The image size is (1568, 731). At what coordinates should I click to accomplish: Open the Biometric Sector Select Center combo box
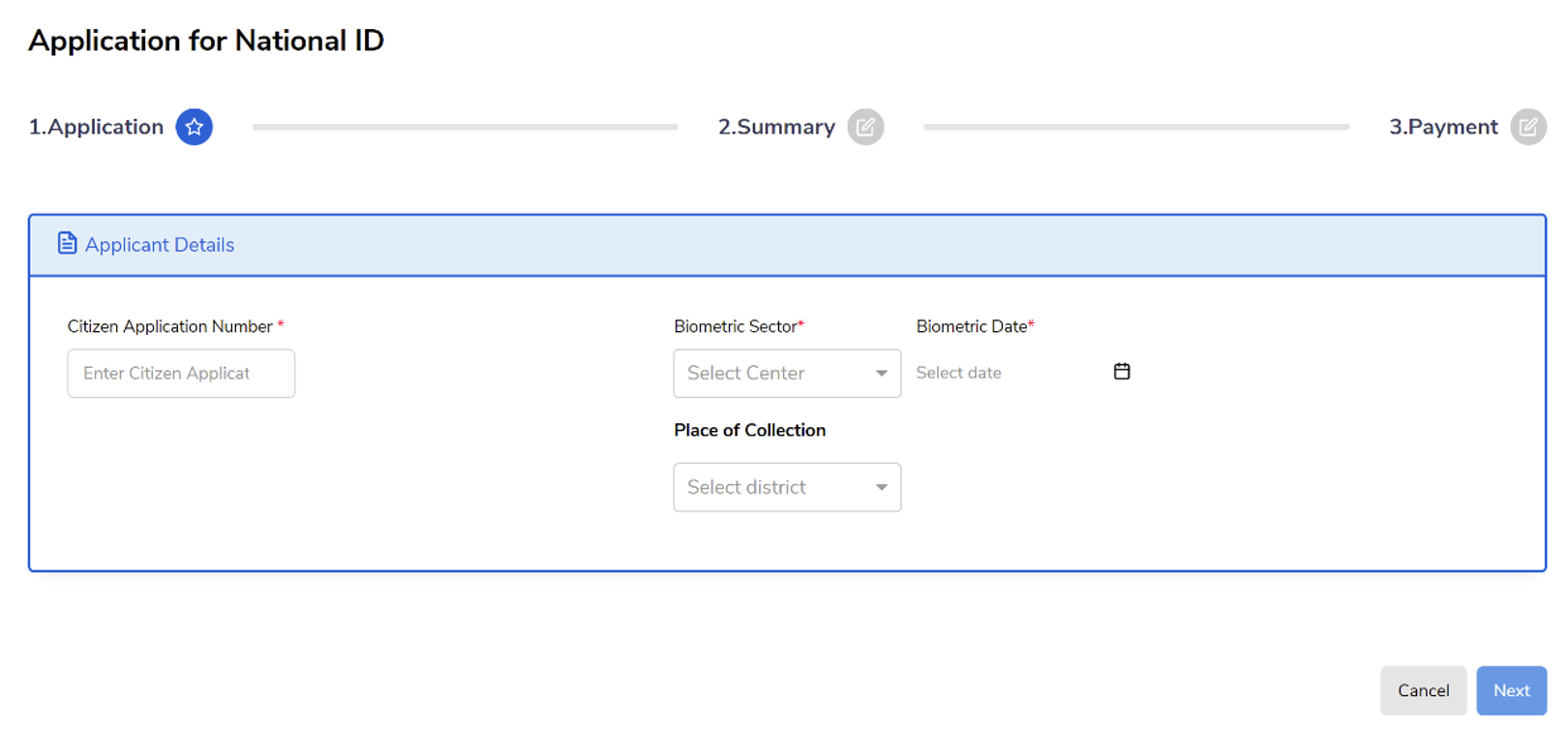787,374
